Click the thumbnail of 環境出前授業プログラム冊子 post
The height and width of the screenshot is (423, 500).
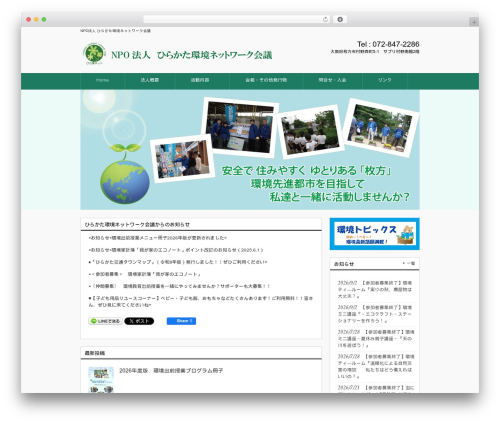click(x=101, y=380)
